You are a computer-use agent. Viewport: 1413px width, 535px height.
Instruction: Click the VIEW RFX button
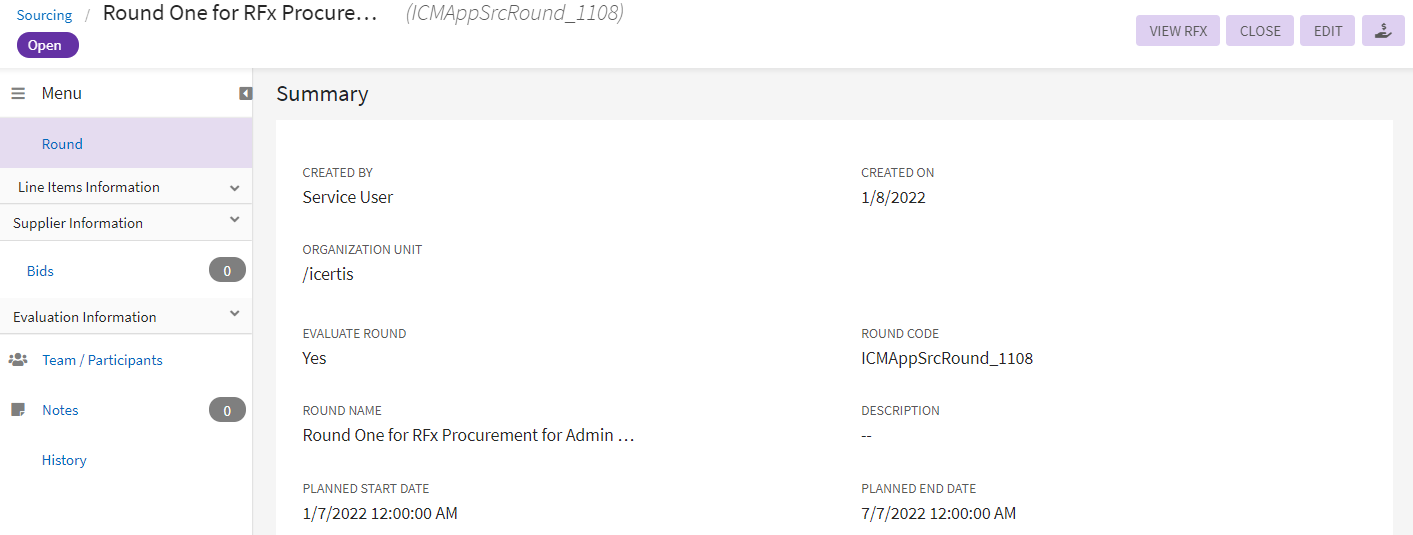coord(1178,30)
